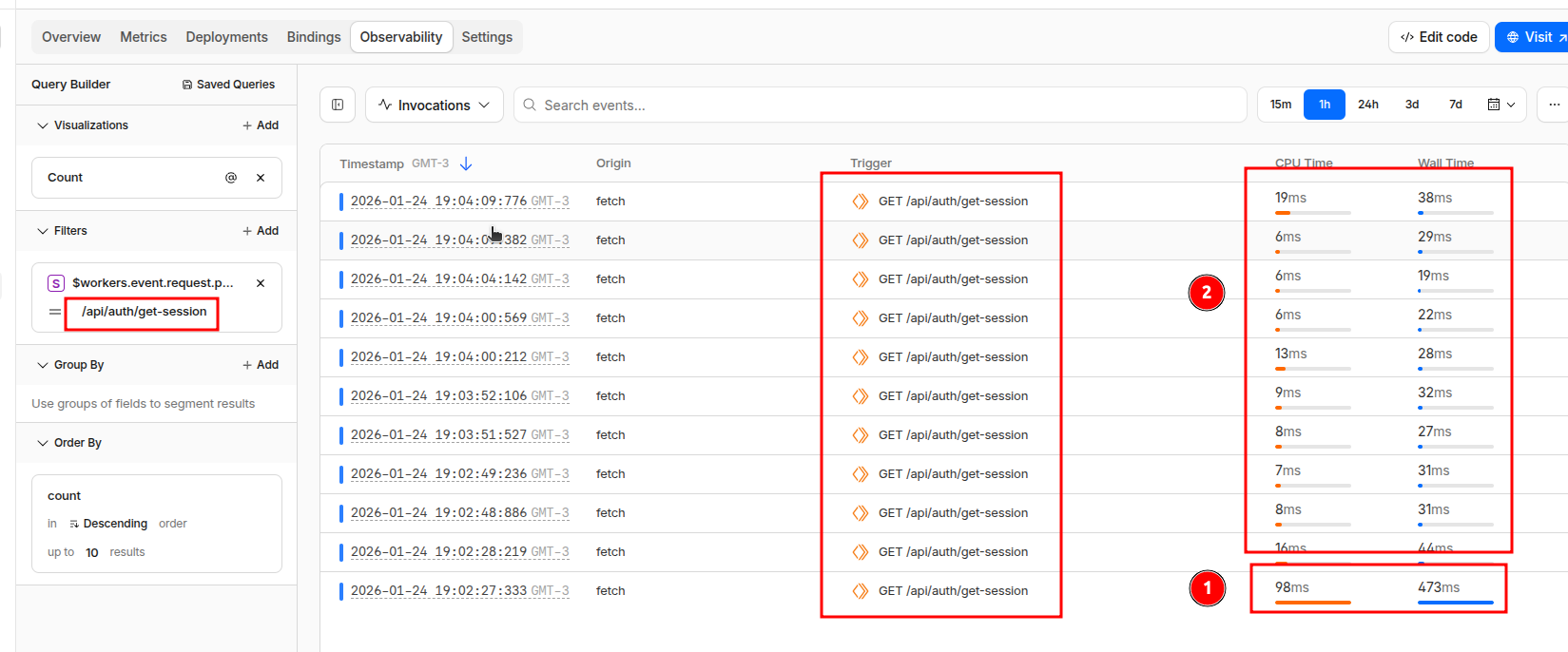Click the Descending sort order icon
Screen dimensions: 1568x652
click(x=74, y=524)
